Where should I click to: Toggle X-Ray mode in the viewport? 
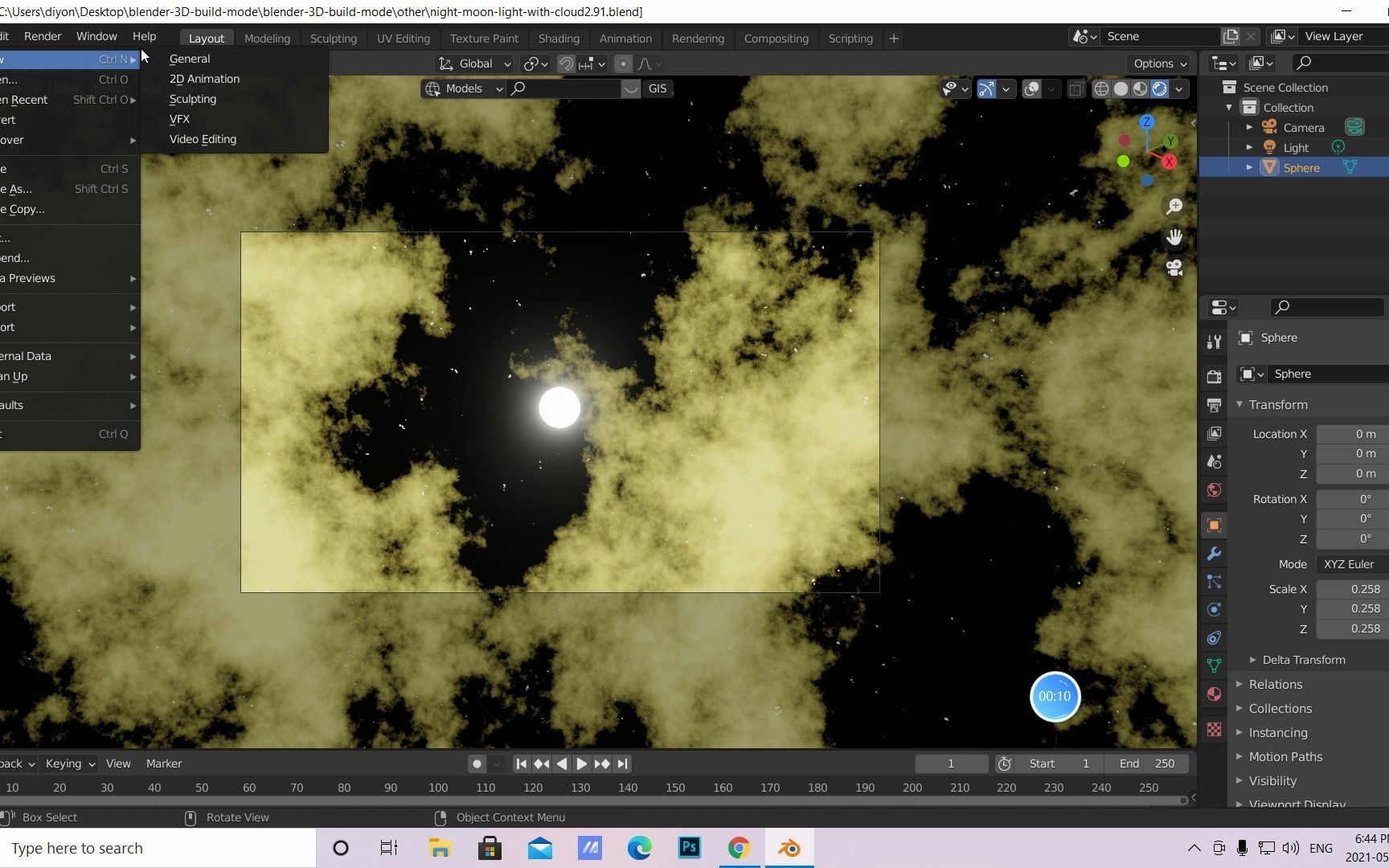point(1077,89)
